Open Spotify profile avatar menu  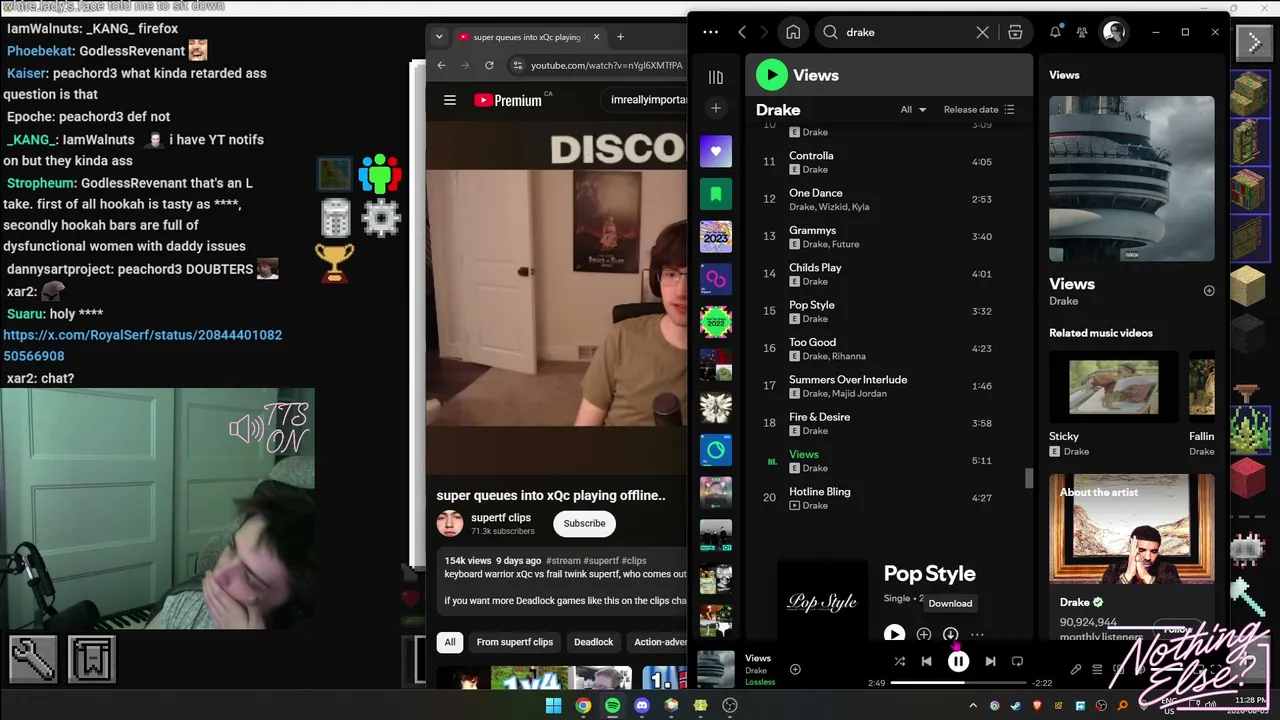point(1114,32)
